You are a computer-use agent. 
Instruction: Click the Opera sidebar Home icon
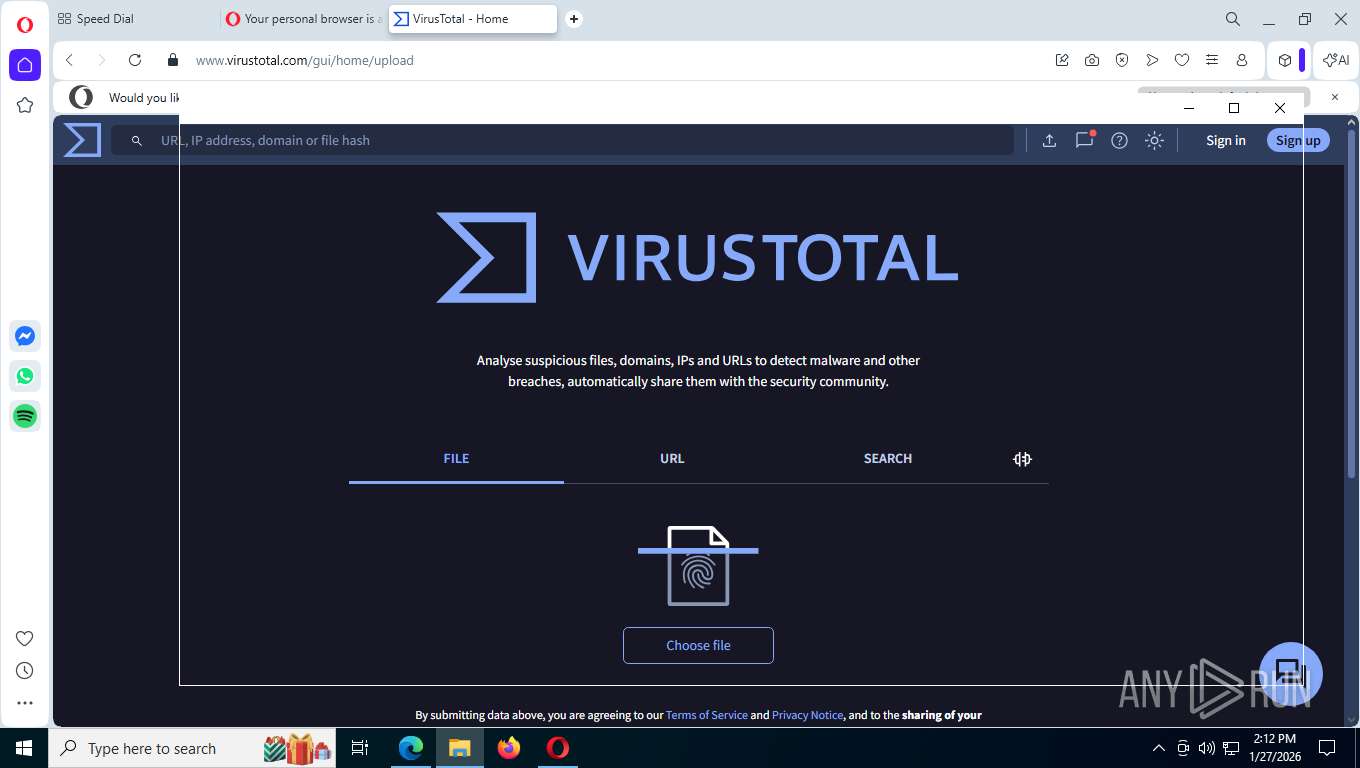pos(25,65)
